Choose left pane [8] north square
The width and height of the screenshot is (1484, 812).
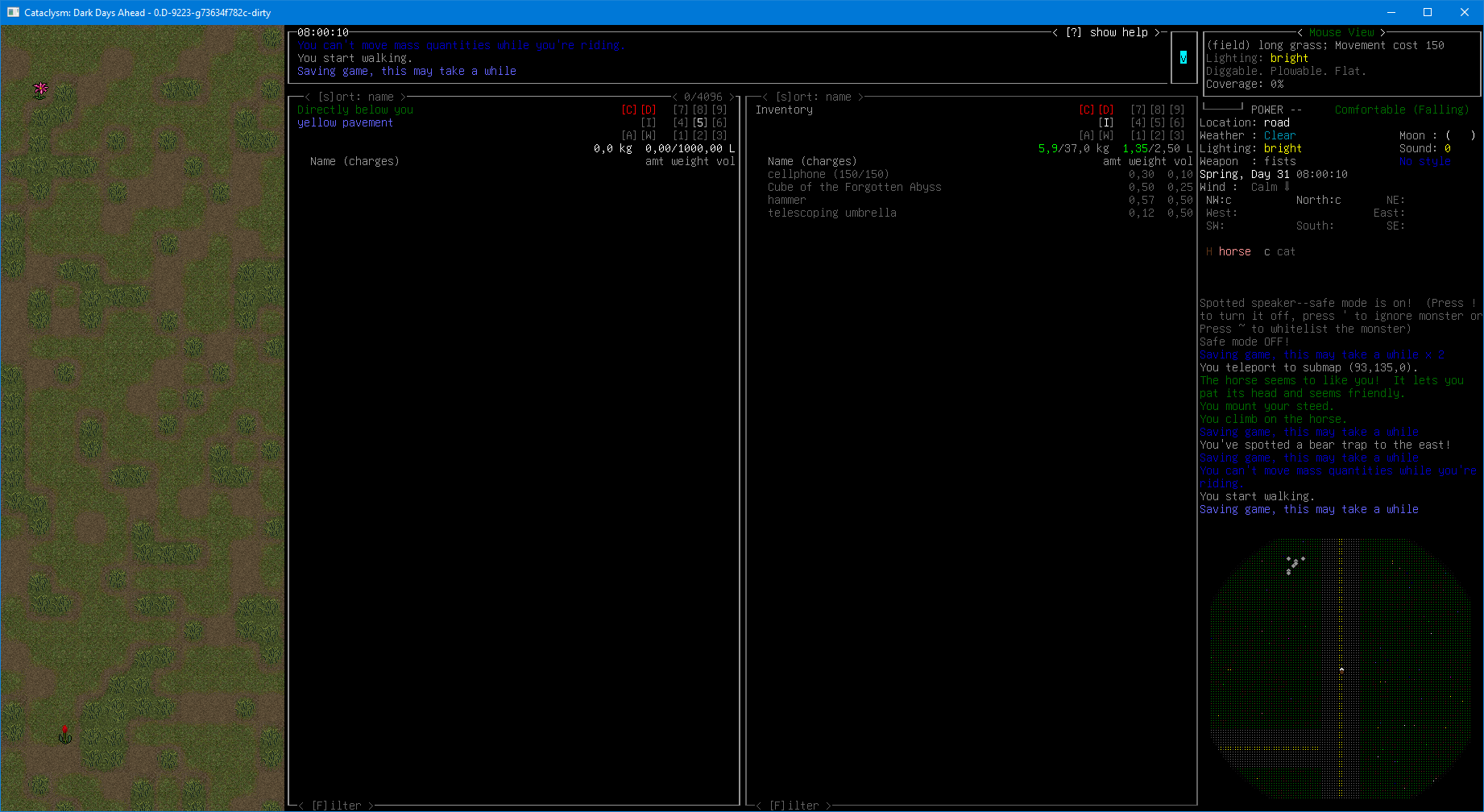(x=700, y=110)
